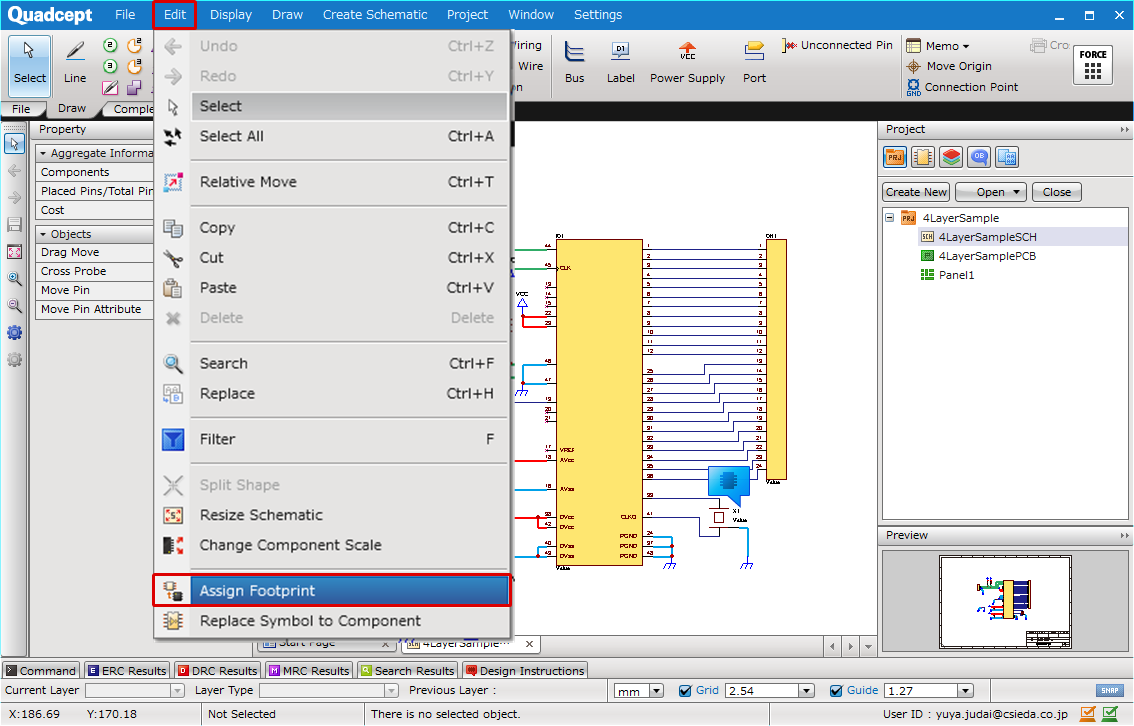Select the Label tool
1134x726 pixels.
point(621,63)
